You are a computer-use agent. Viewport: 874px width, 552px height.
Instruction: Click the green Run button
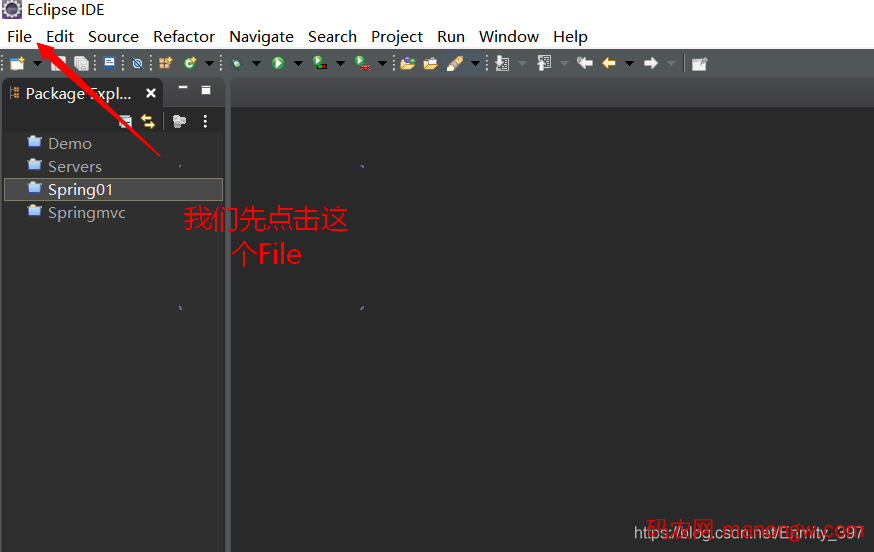(x=278, y=64)
